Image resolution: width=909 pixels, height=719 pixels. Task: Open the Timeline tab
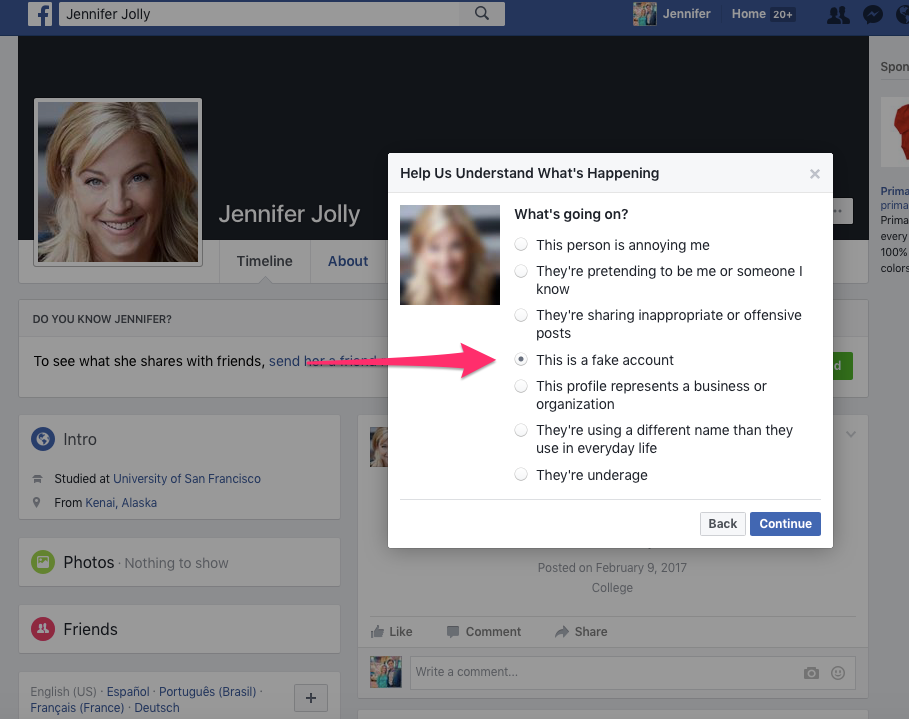[x=264, y=261]
